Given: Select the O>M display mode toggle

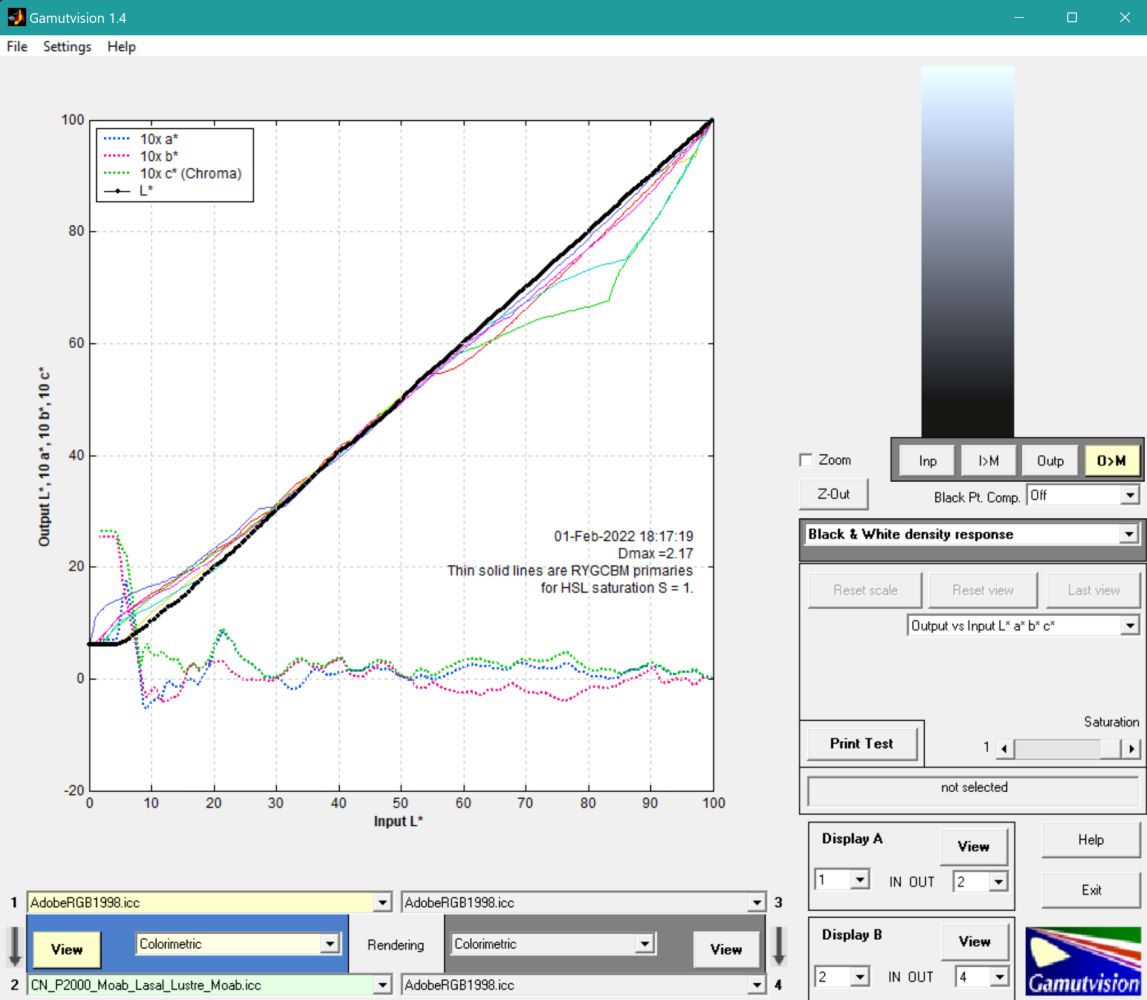Looking at the screenshot, I should 1111,460.
